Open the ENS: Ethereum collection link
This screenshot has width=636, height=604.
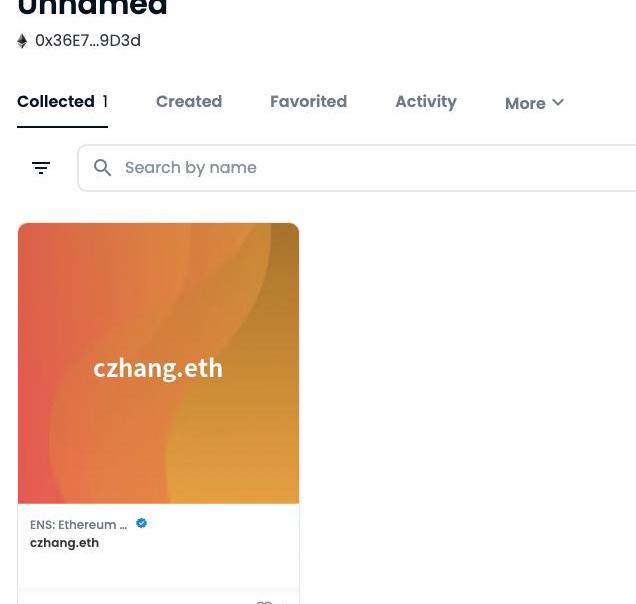coord(79,524)
